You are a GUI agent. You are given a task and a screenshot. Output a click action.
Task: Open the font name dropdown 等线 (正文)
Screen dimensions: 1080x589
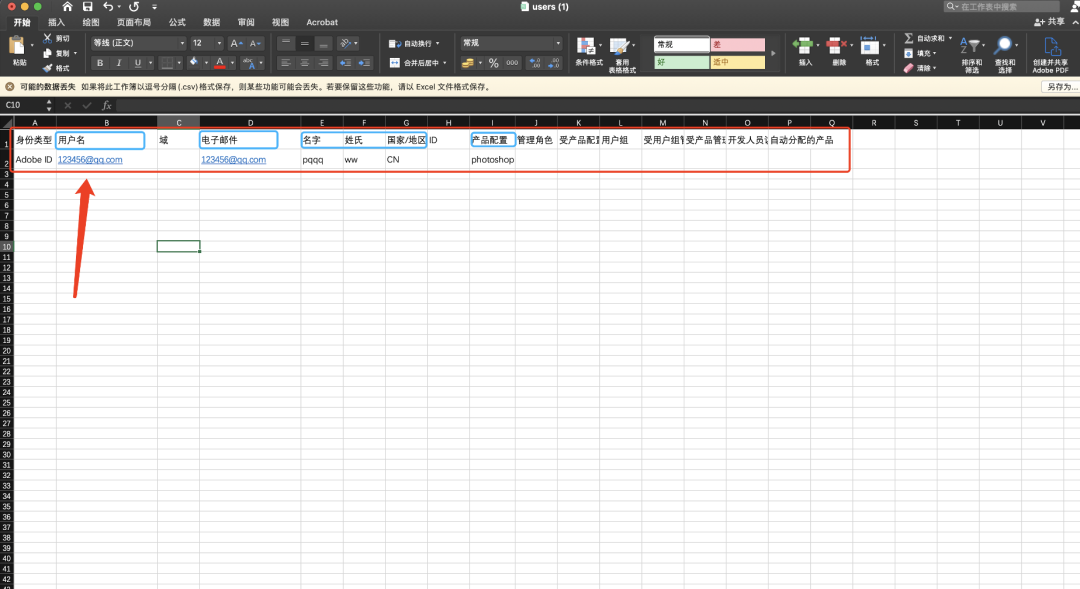183,43
